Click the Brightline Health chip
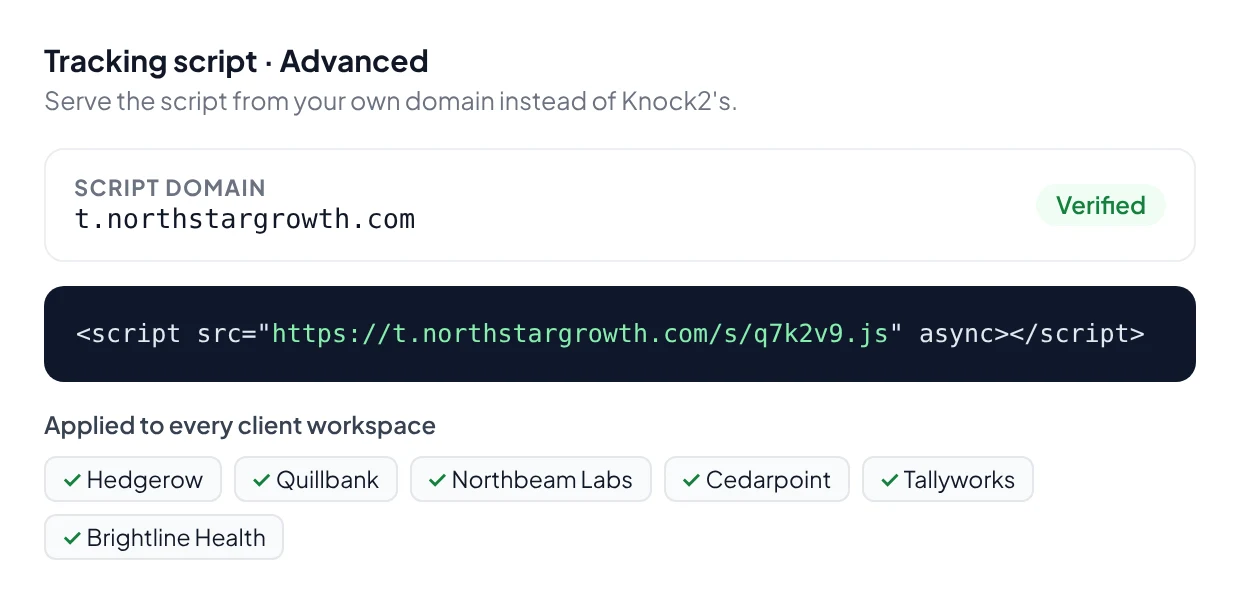This screenshot has height=604, width=1240. pos(164,538)
